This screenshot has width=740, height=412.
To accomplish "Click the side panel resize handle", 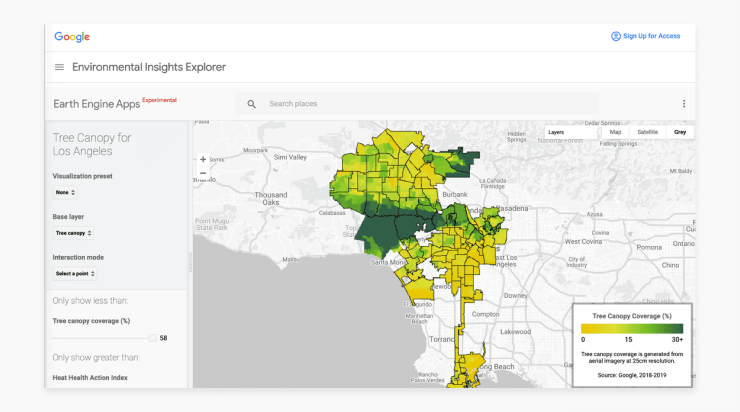I will (190, 262).
